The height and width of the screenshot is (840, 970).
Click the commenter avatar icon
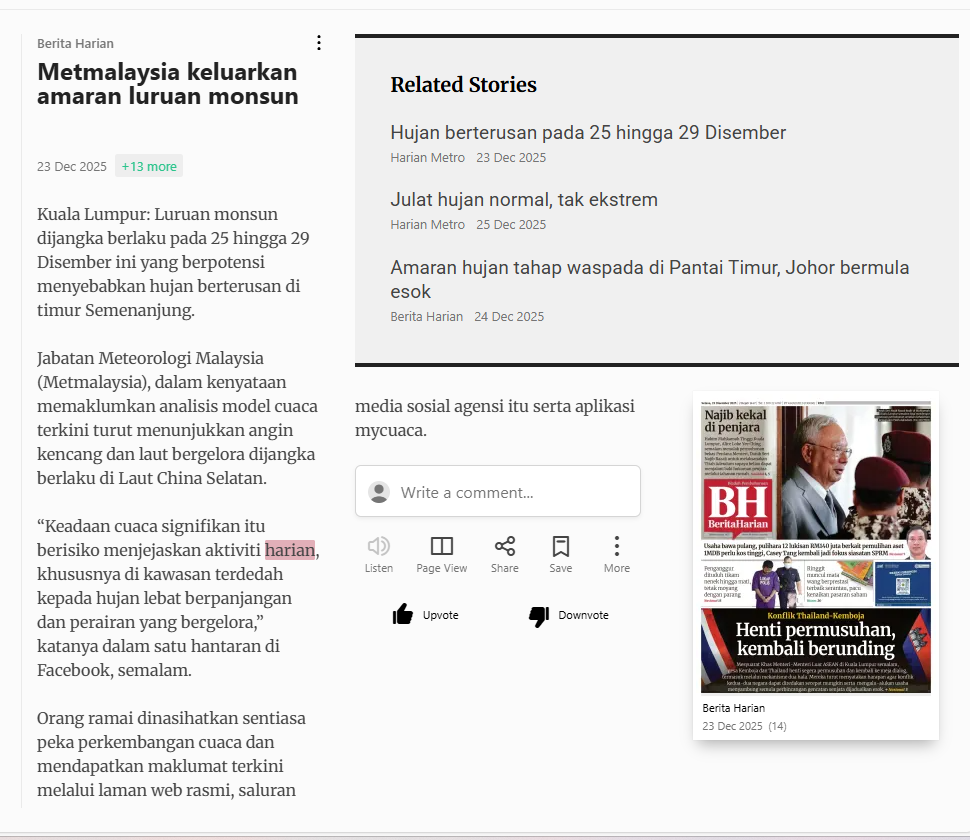pos(379,492)
